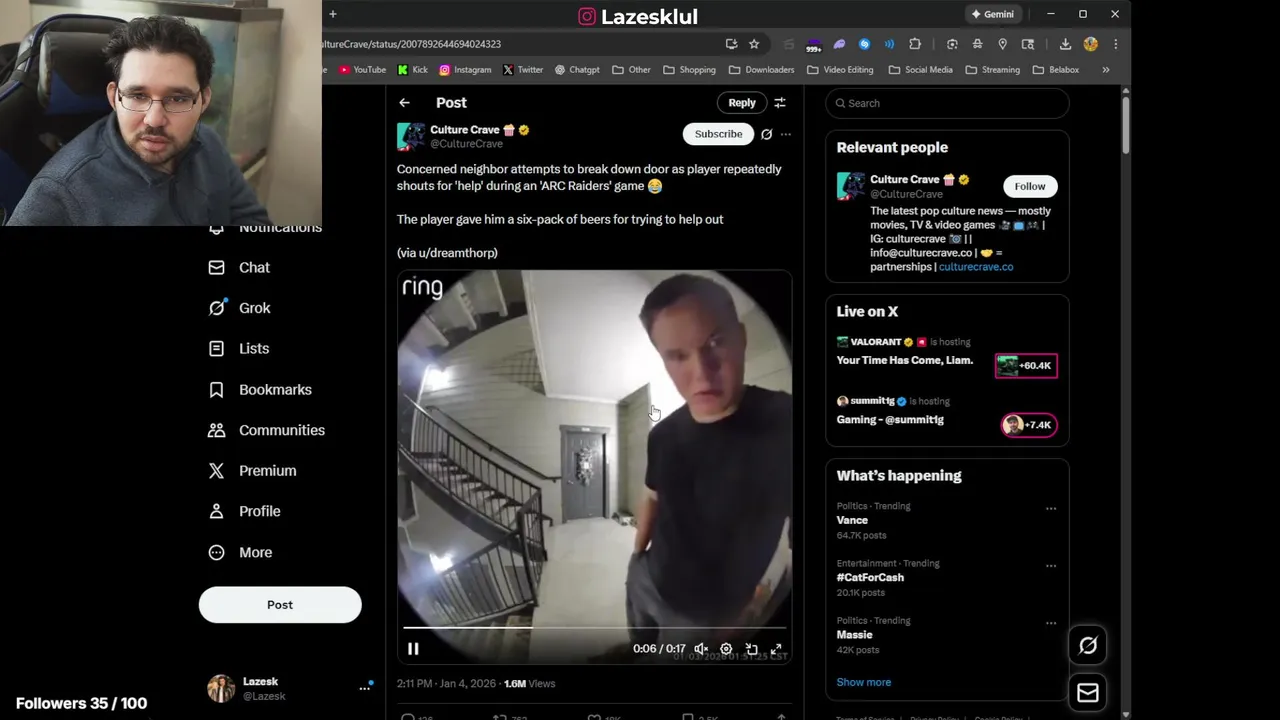Image resolution: width=1280 pixels, height=720 pixels.
Task: Open the blue sound-waves extension
Action: (889, 44)
